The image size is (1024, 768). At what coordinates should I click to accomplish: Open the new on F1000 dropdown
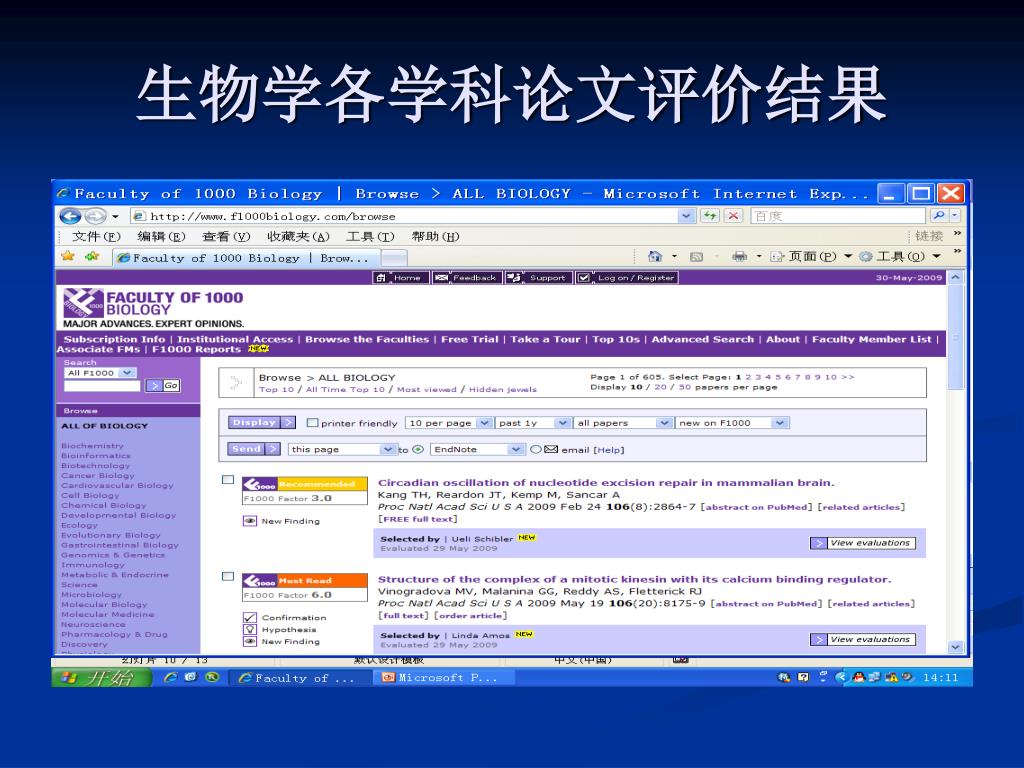[732, 423]
